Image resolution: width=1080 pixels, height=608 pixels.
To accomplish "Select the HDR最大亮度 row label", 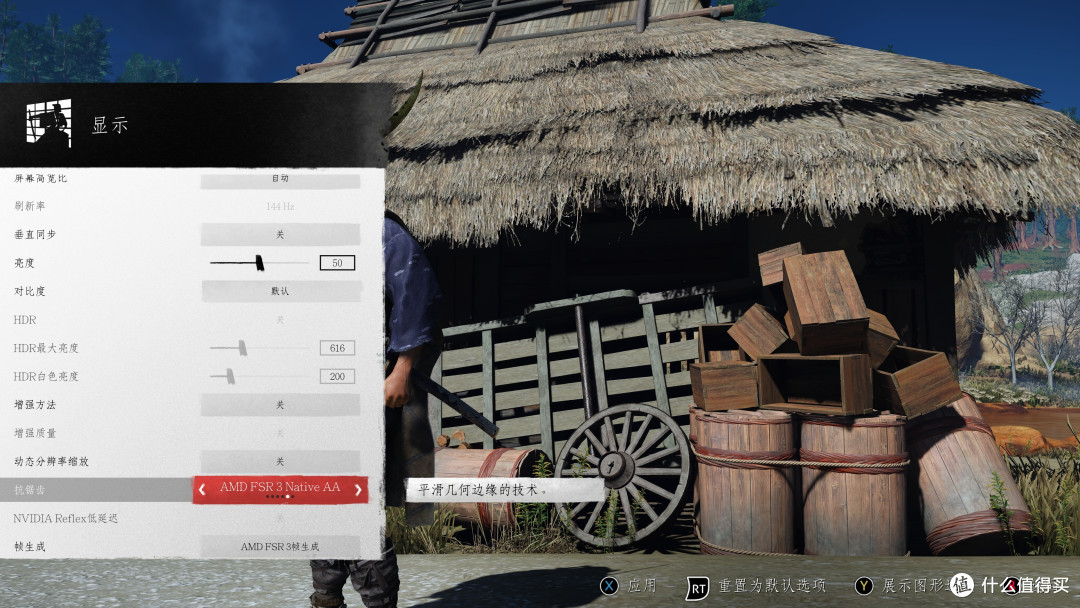I will 46,348.
